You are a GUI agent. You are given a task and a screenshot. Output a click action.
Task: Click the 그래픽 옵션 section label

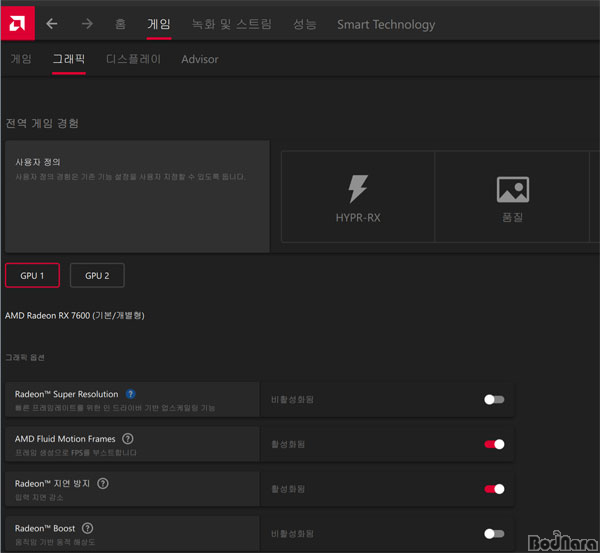[25, 357]
